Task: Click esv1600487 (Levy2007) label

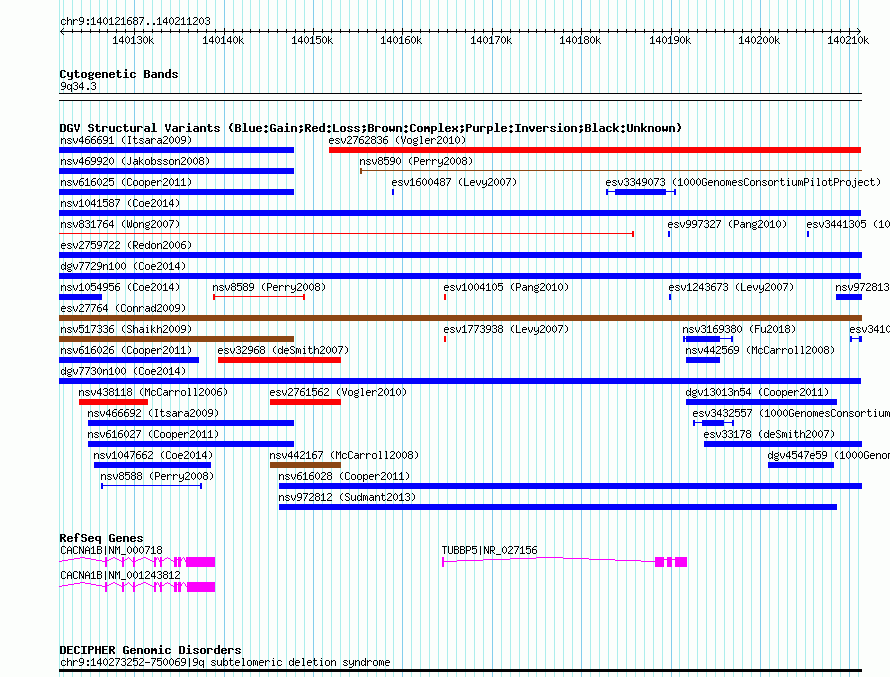Action: pyautogui.click(x=454, y=182)
